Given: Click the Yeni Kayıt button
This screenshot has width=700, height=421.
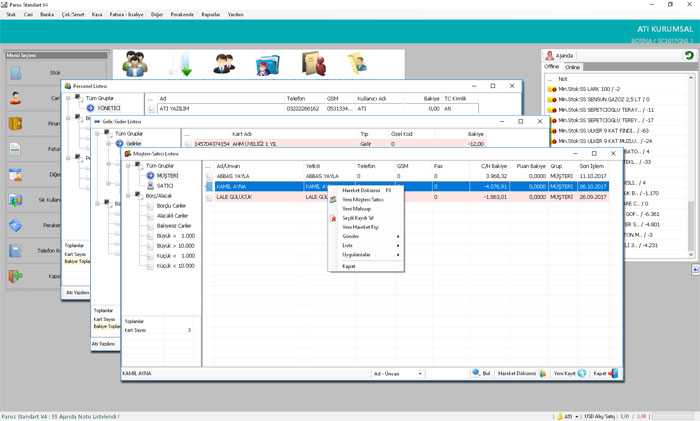Looking at the screenshot, I should tap(569, 374).
